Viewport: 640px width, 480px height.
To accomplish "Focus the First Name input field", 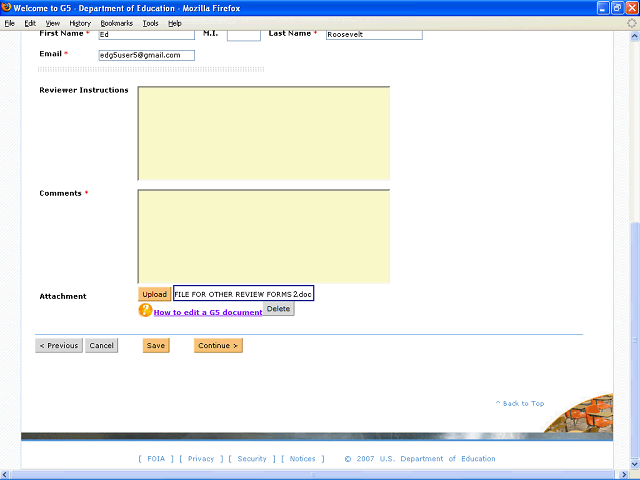I will 147,35.
